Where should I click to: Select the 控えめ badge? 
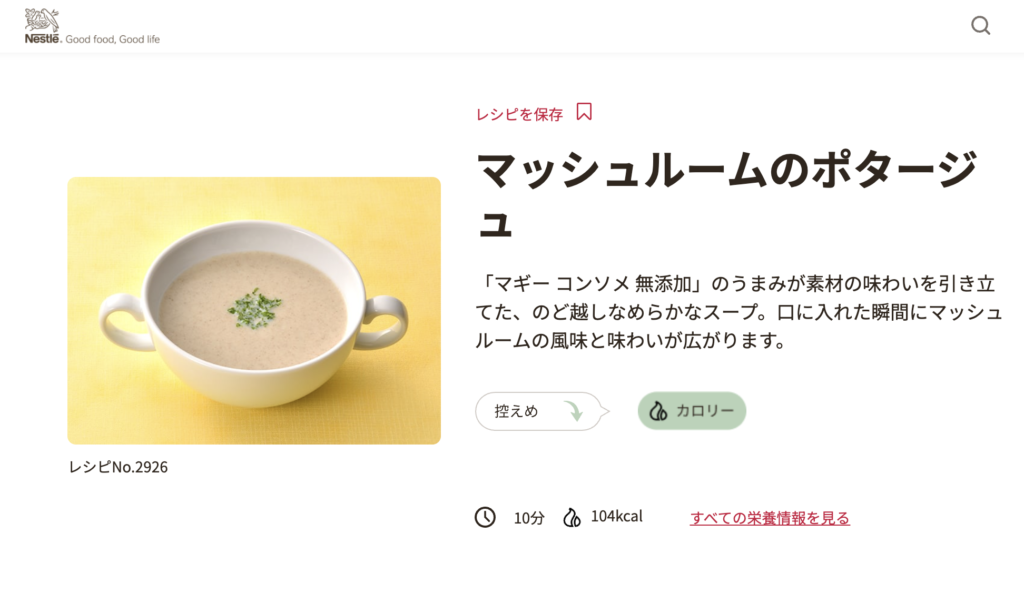point(540,411)
